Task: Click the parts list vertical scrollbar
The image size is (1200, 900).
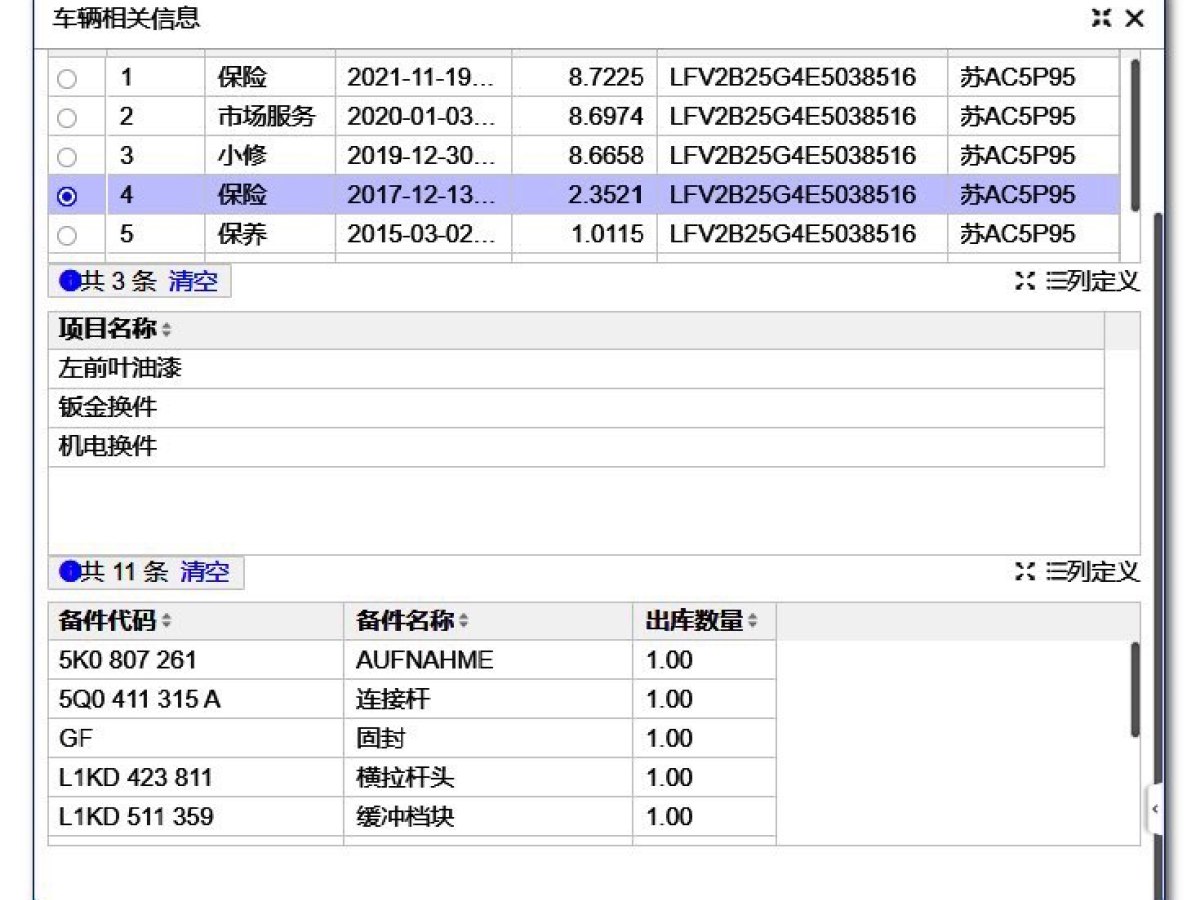Action: (1134, 690)
